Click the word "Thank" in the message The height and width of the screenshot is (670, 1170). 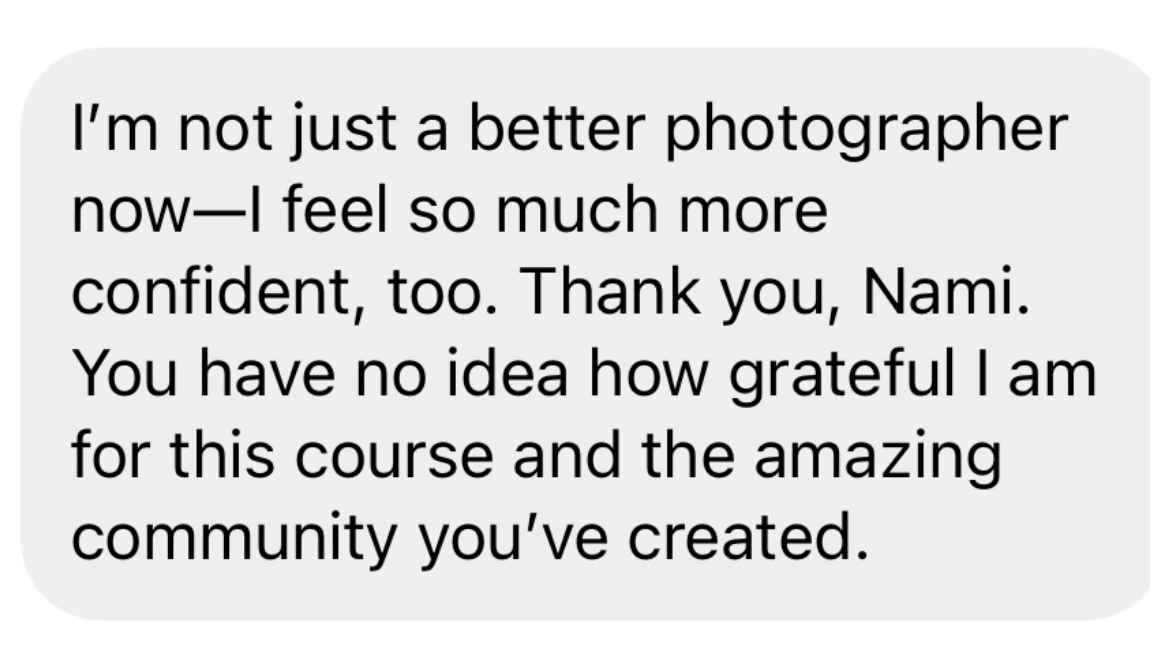point(610,291)
